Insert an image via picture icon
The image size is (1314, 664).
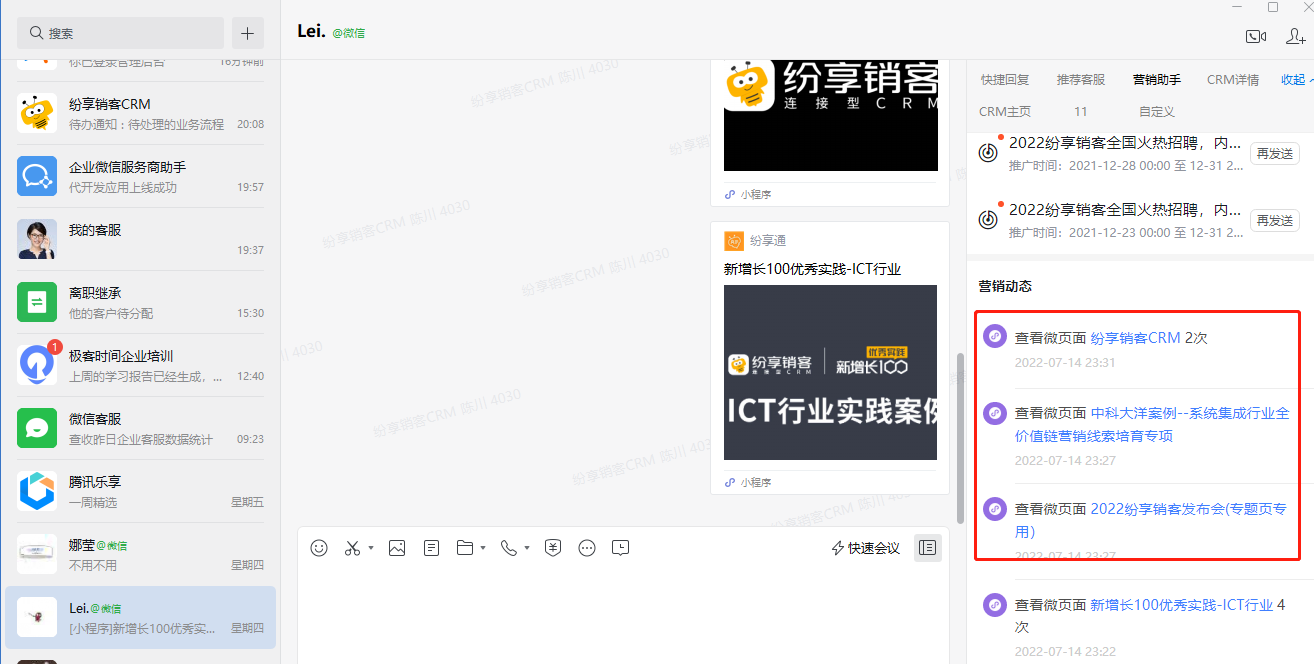397,548
